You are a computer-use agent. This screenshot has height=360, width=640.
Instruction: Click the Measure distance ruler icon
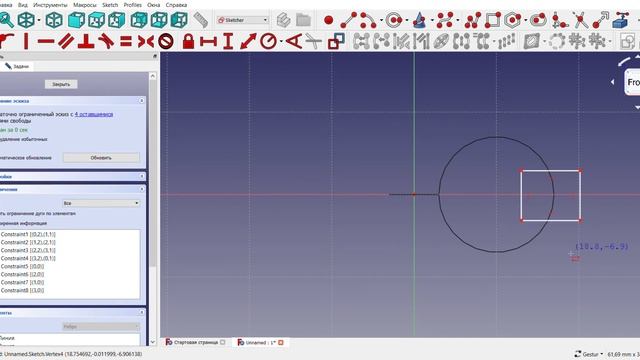pos(200,20)
